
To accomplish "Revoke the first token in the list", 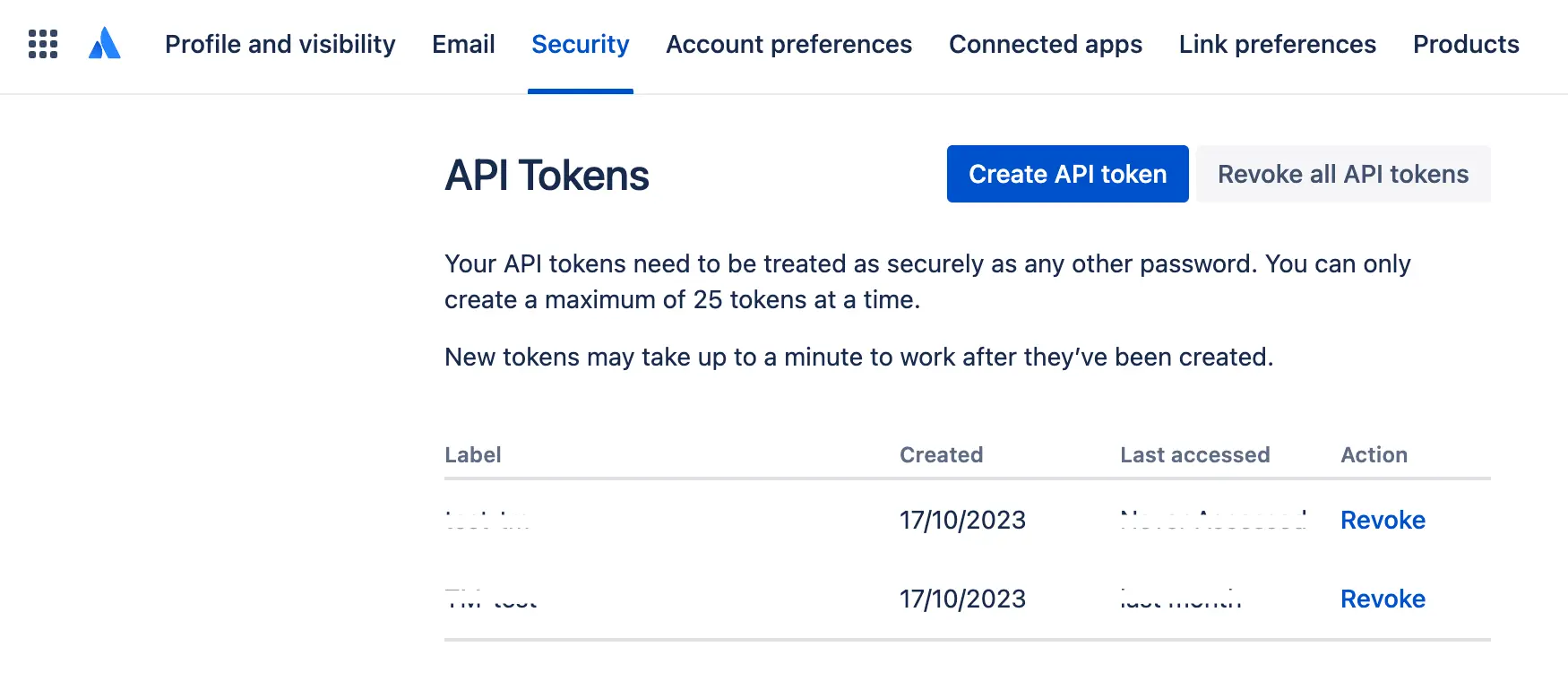I will 1382,520.
